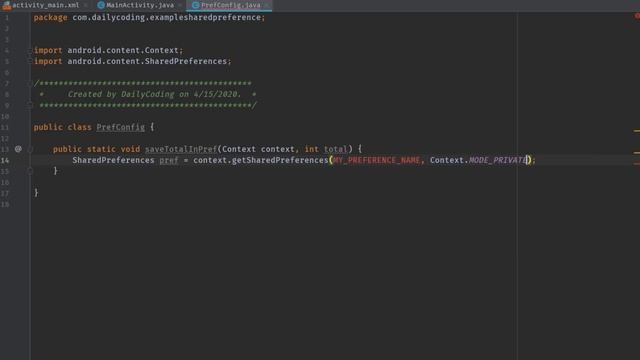Image resolution: width=640 pixels, height=360 pixels.
Task: Click line number 11 in the gutter
Action: [x=5, y=127]
